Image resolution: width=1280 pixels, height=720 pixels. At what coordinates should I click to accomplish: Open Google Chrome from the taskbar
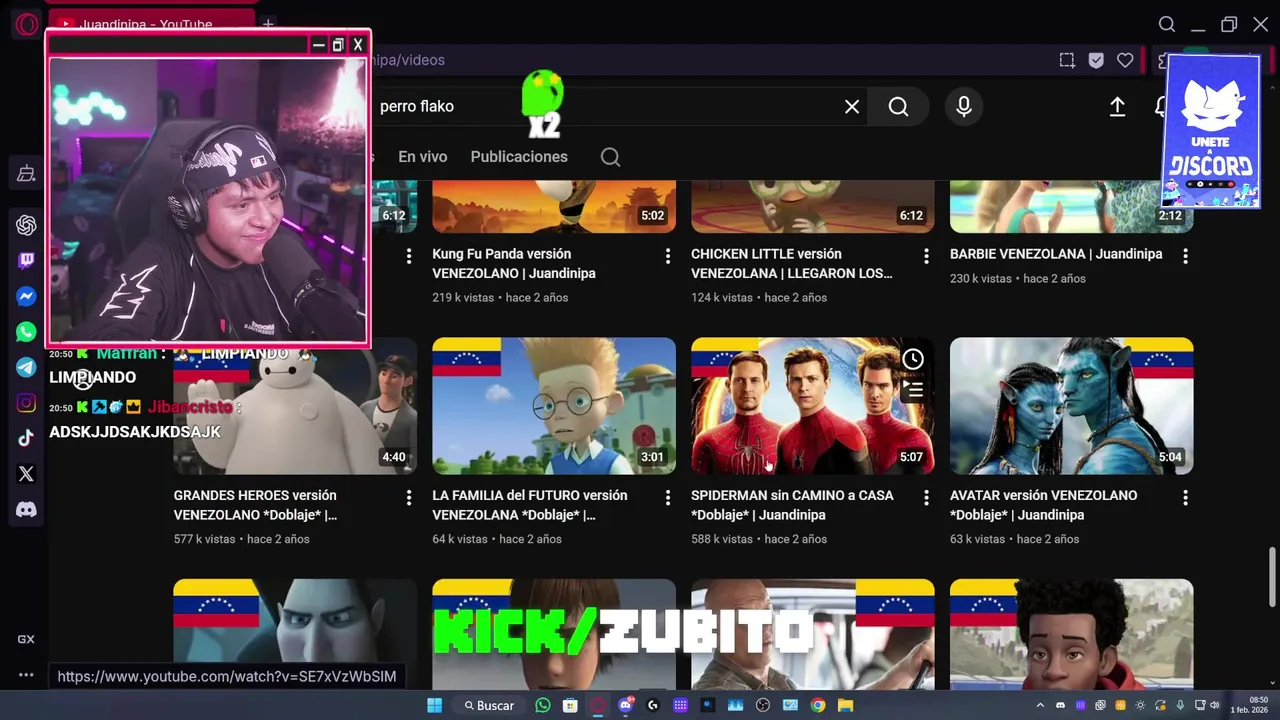coord(818,705)
